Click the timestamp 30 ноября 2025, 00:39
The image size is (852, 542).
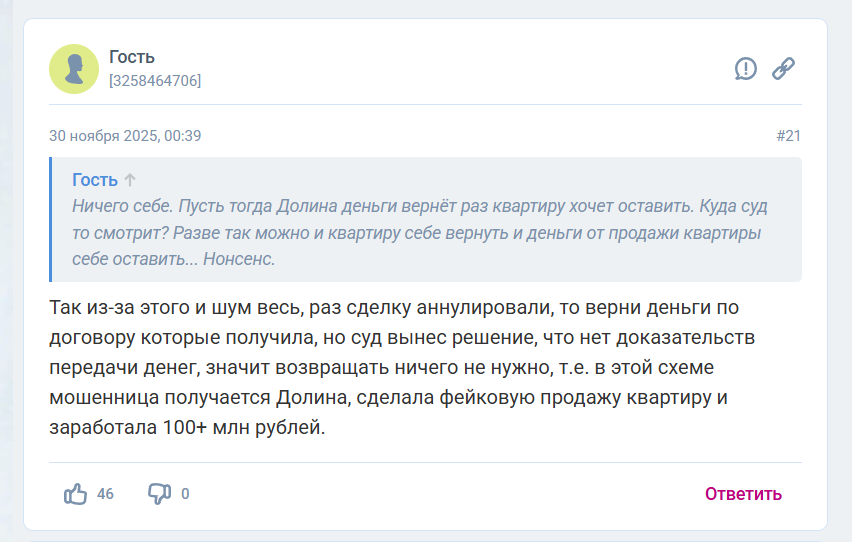click(125, 136)
